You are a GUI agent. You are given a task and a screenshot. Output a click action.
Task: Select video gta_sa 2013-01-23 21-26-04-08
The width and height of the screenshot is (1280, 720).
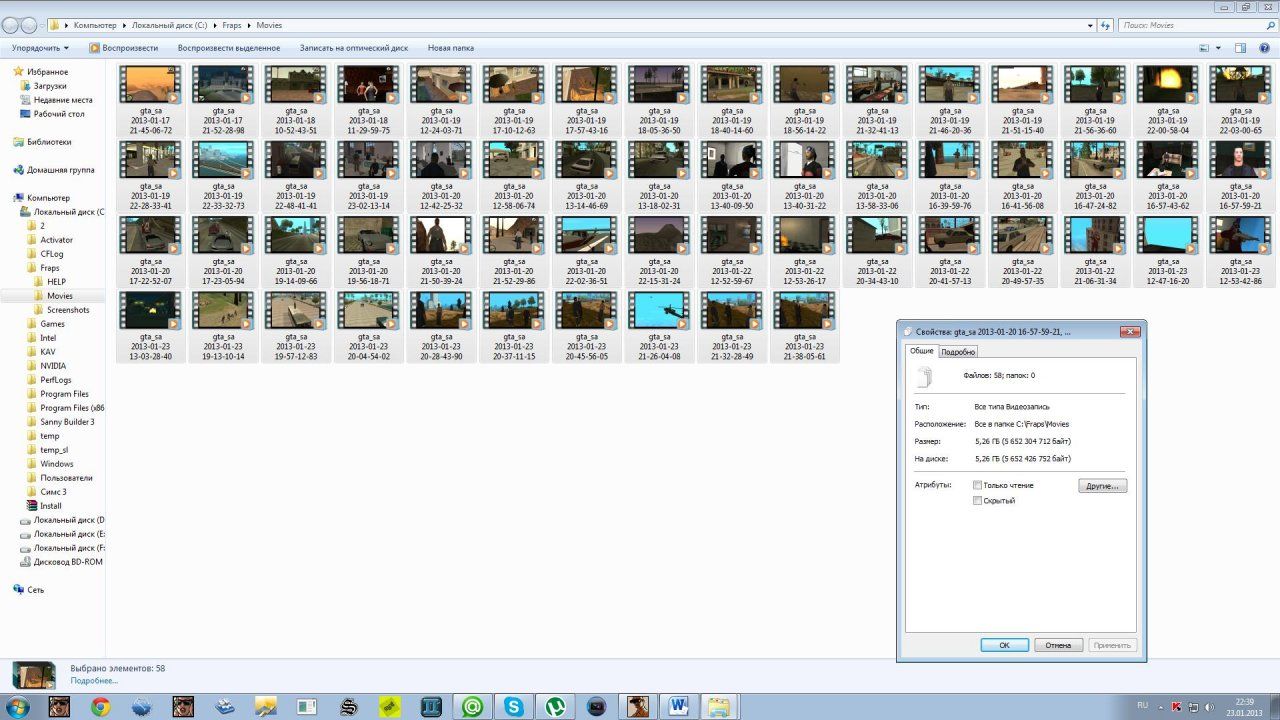click(660, 326)
